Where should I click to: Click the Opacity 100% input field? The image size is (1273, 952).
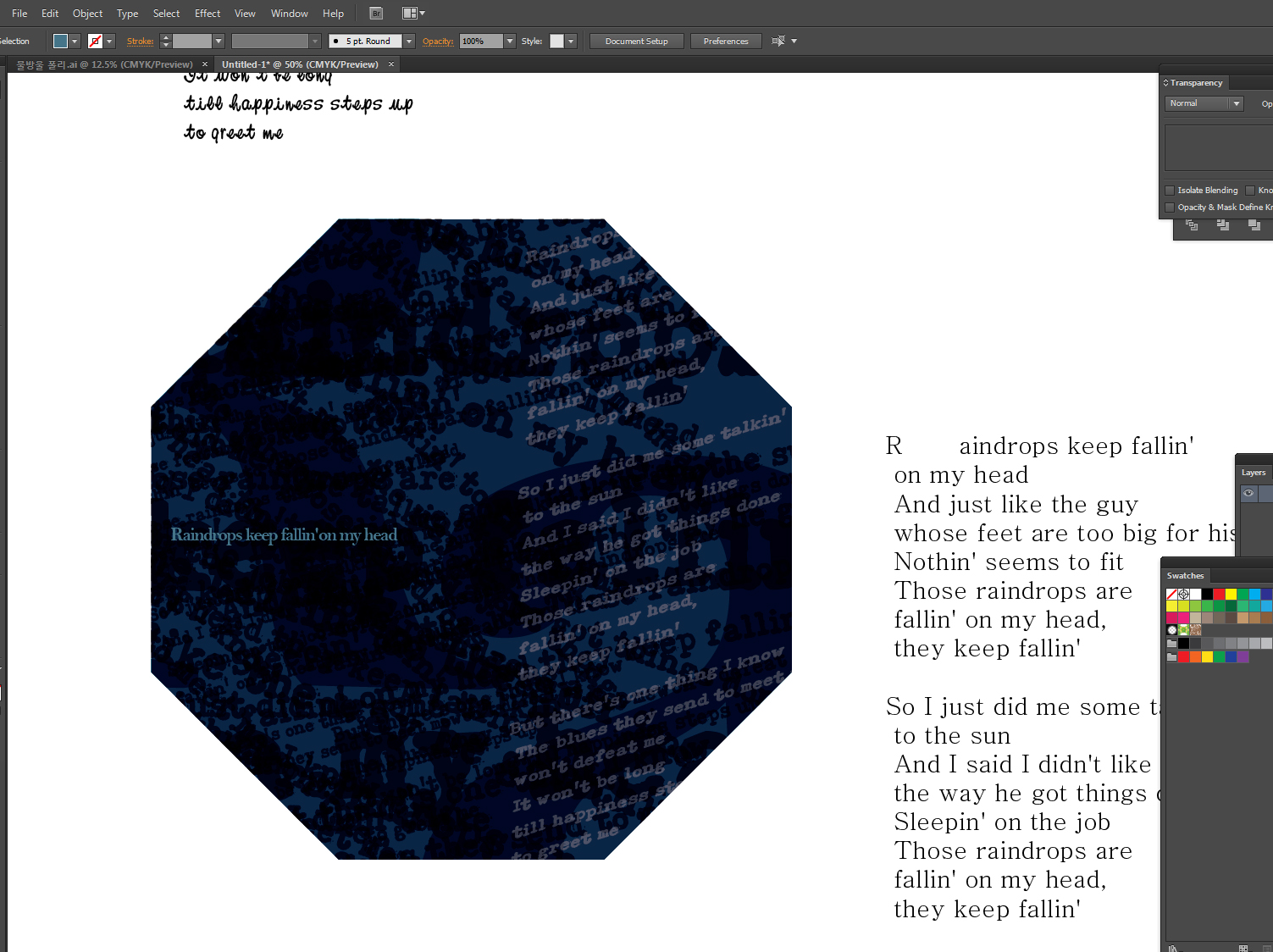tap(481, 41)
